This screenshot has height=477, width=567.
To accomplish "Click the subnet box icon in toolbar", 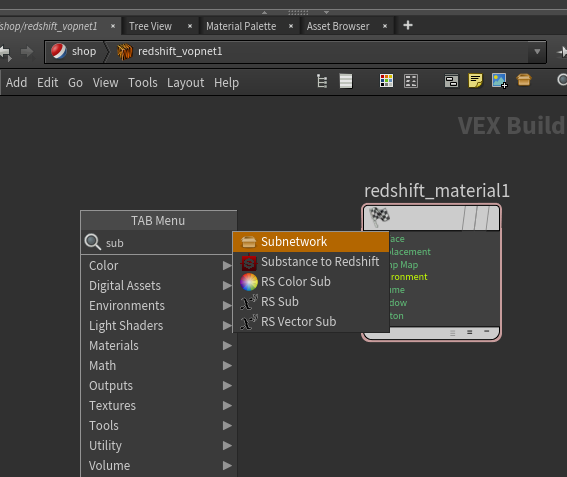I will pos(524,80).
